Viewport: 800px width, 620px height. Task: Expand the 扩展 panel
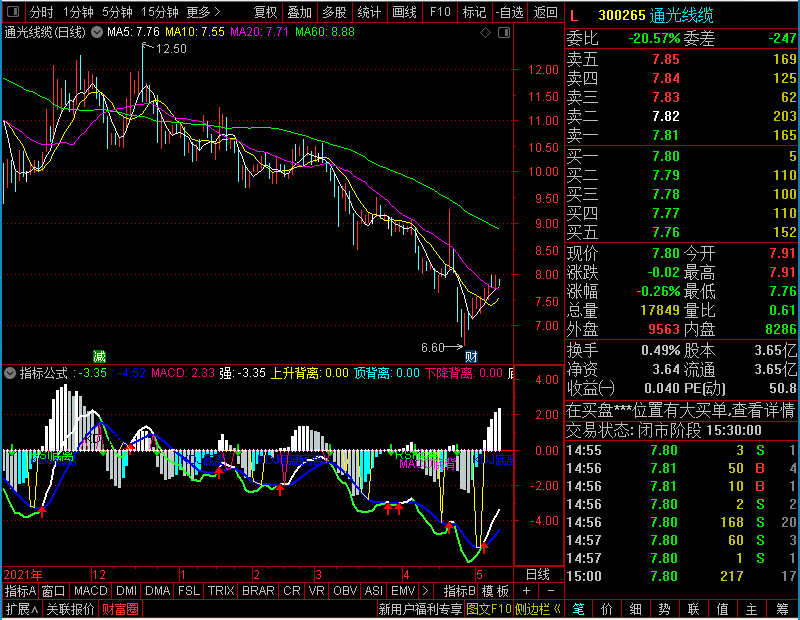(22, 609)
